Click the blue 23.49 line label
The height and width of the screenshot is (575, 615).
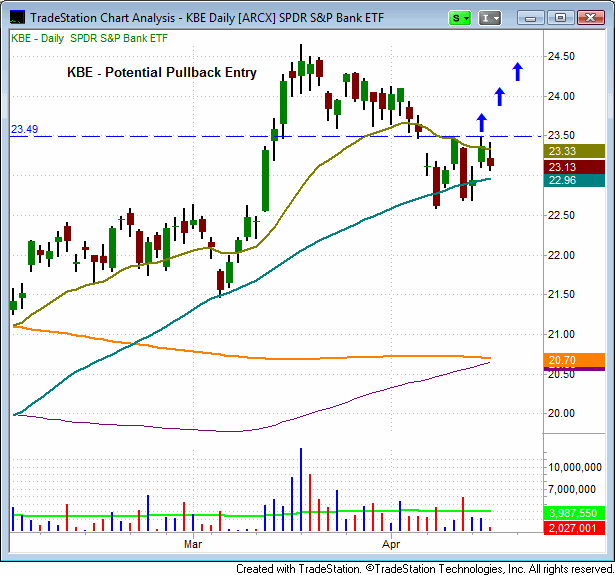tap(24, 129)
